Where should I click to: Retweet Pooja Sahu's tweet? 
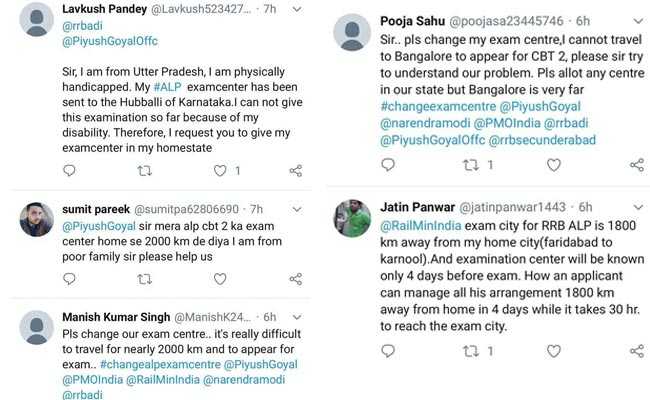click(467, 165)
